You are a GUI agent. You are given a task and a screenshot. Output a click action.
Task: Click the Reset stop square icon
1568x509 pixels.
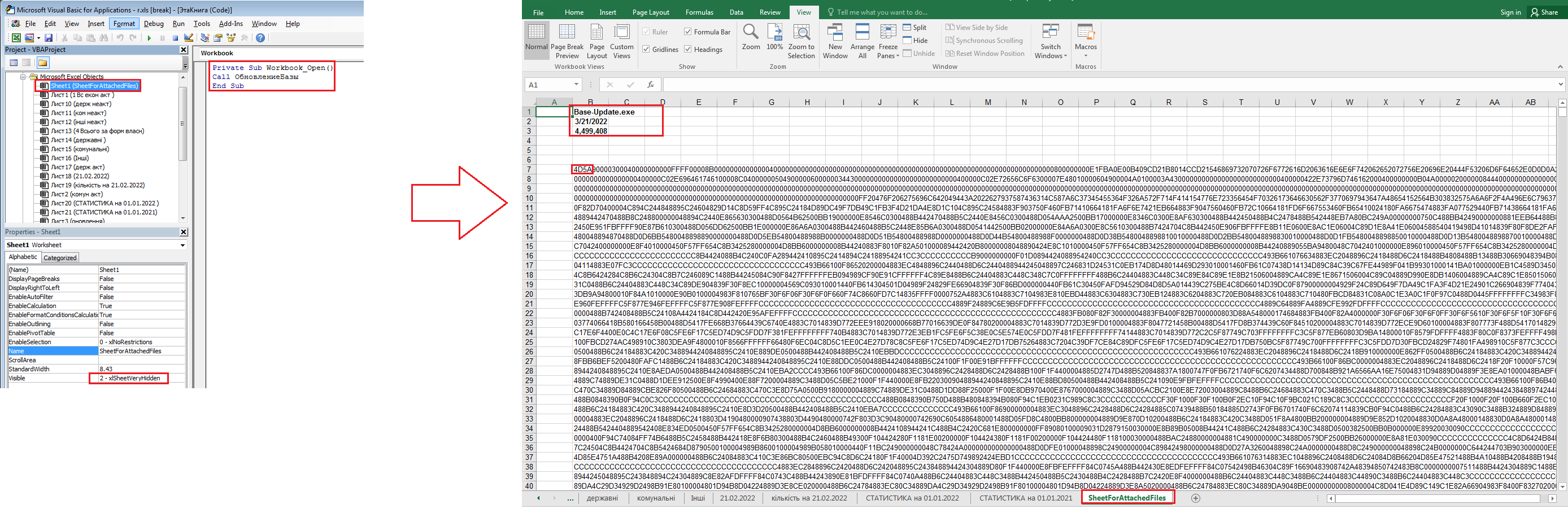175,38
